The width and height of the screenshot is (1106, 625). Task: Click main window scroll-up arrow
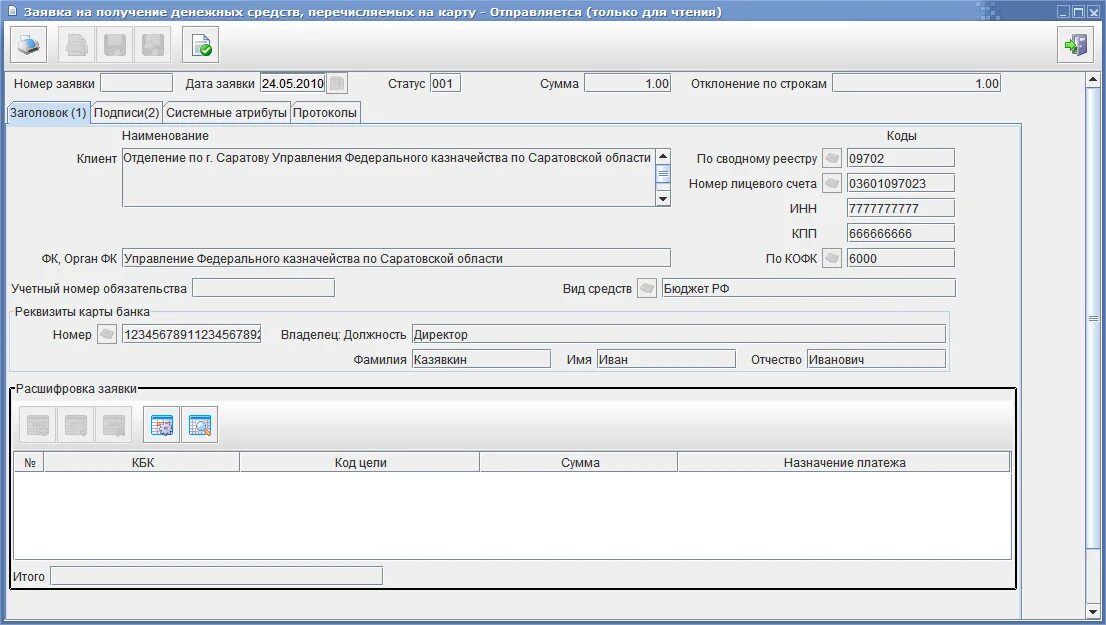(1093, 80)
